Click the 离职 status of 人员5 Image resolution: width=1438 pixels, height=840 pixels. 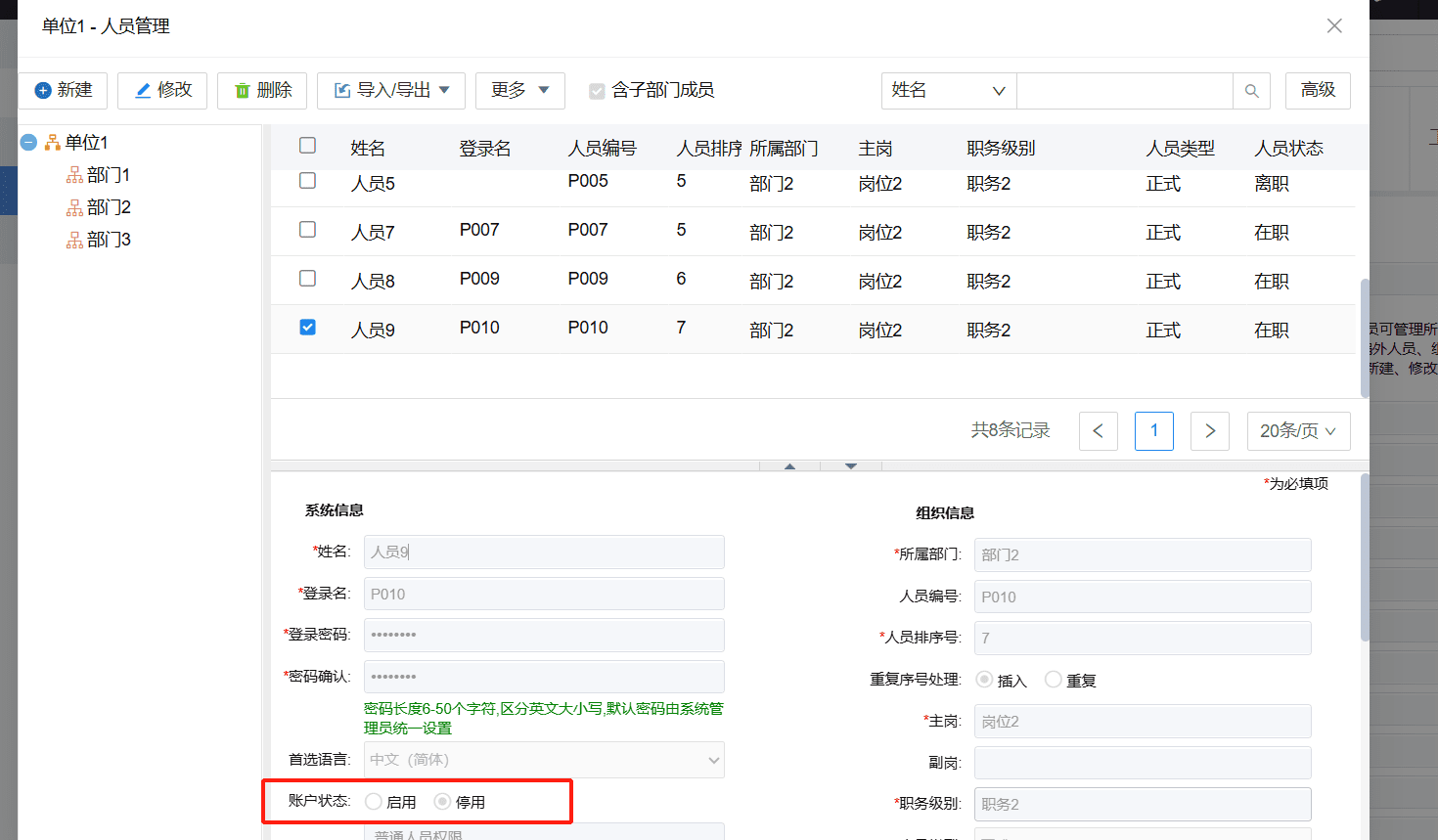[x=1272, y=184]
